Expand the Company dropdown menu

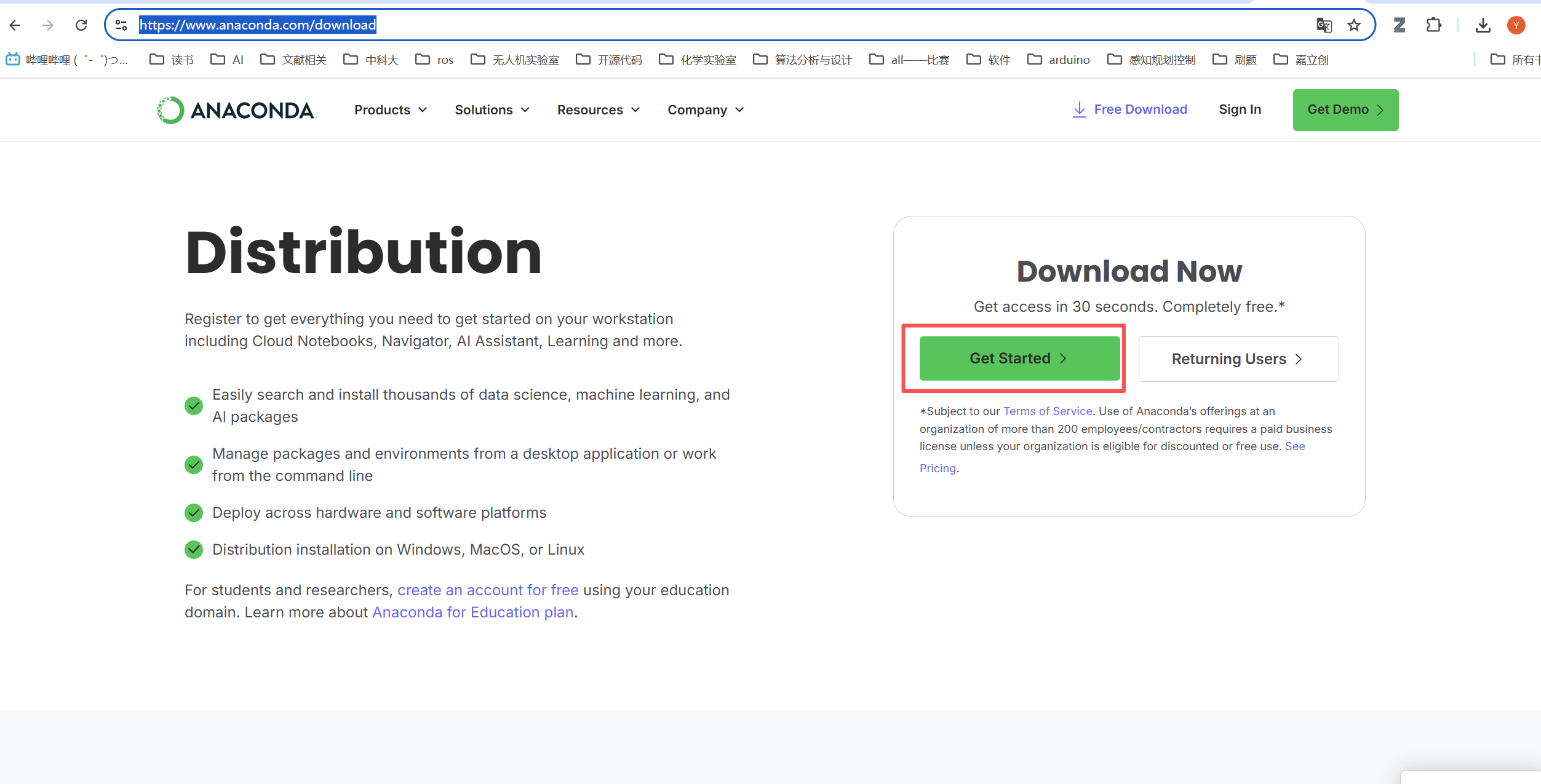[705, 110]
